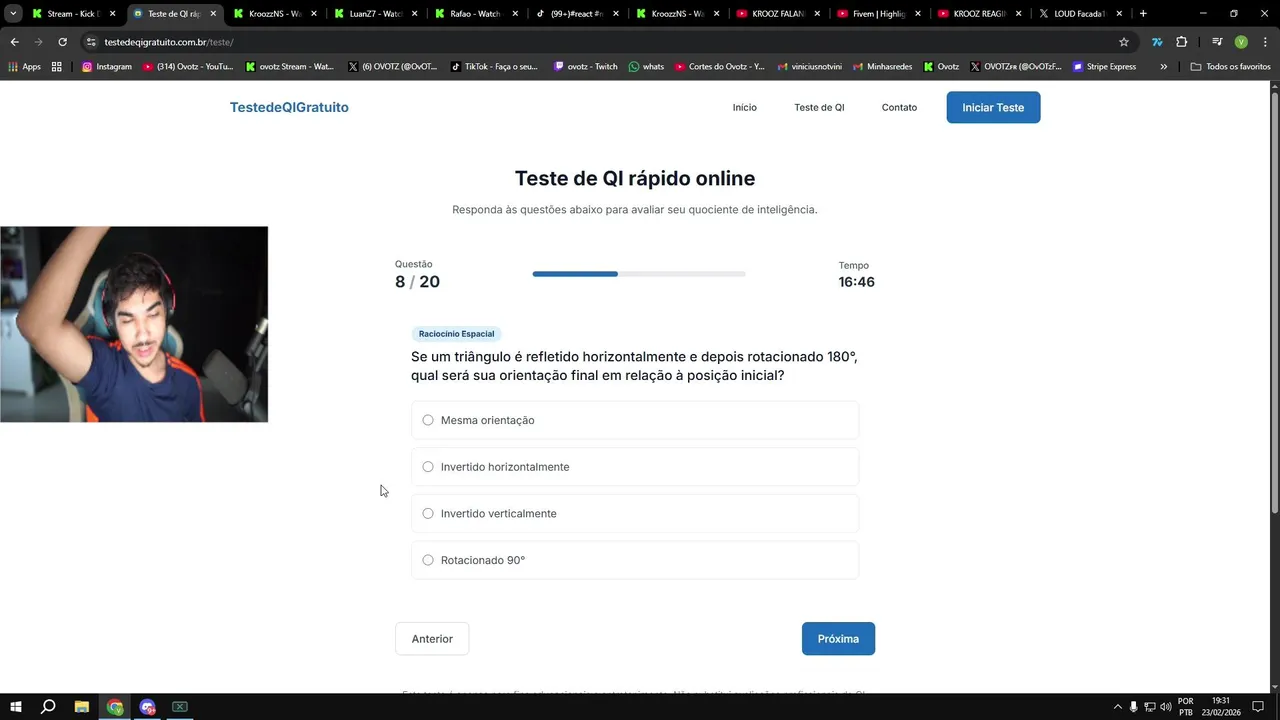Screen dimensions: 1280x720
Task: Expand the hidden bookmarks chevron
Action: tap(1163, 67)
